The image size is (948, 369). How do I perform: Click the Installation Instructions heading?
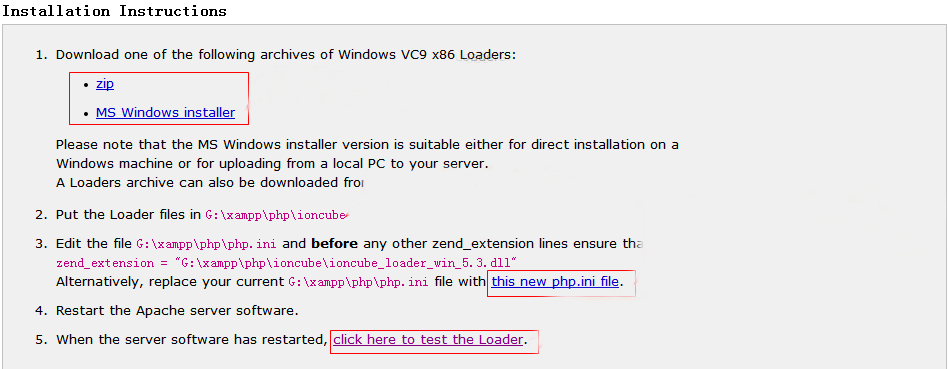click(x=115, y=11)
